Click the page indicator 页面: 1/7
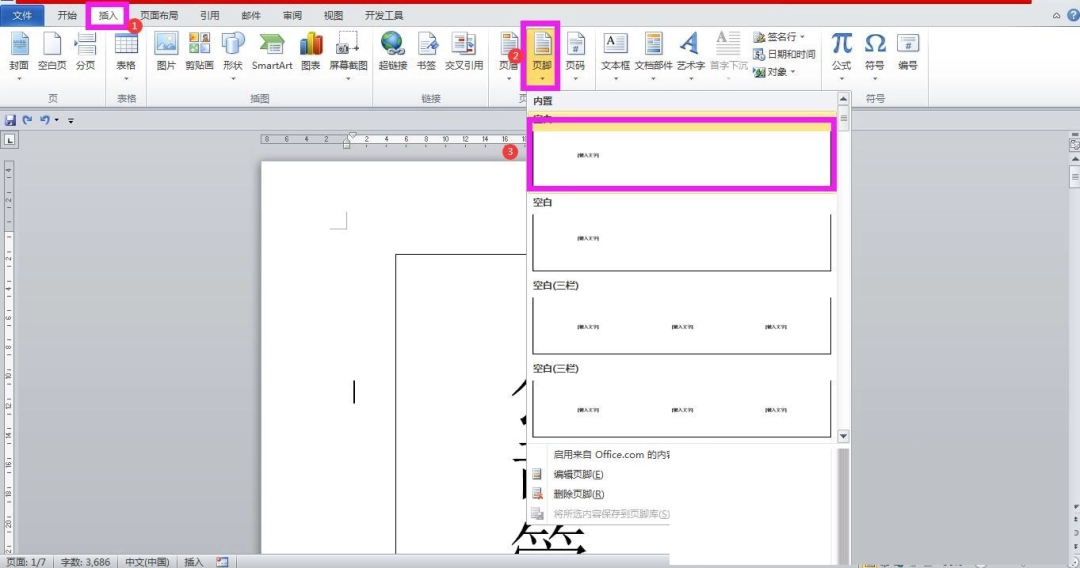This screenshot has height=568, width=1080. click(x=26, y=562)
